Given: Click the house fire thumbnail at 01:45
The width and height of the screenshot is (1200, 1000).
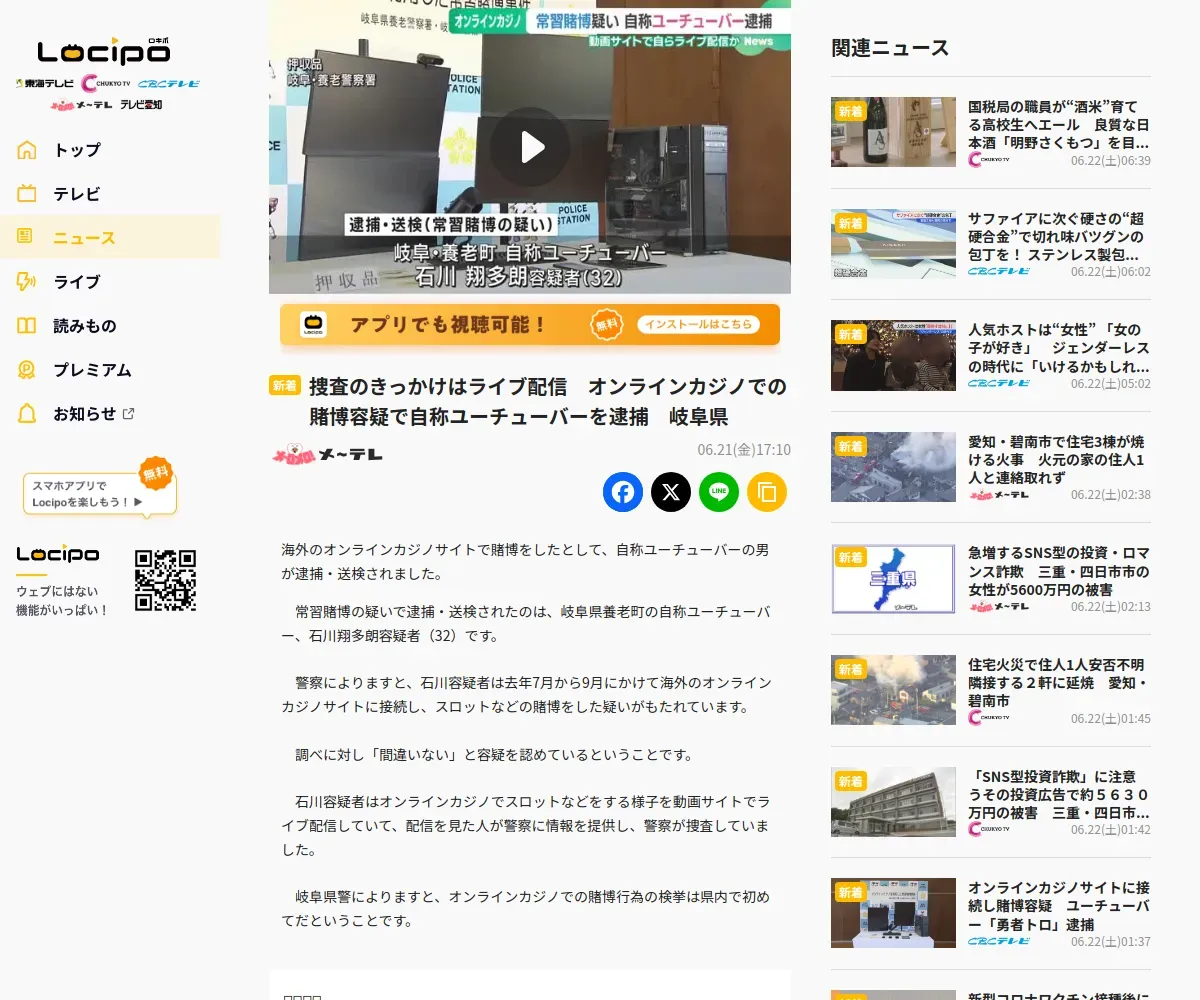Looking at the screenshot, I should (x=893, y=691).
